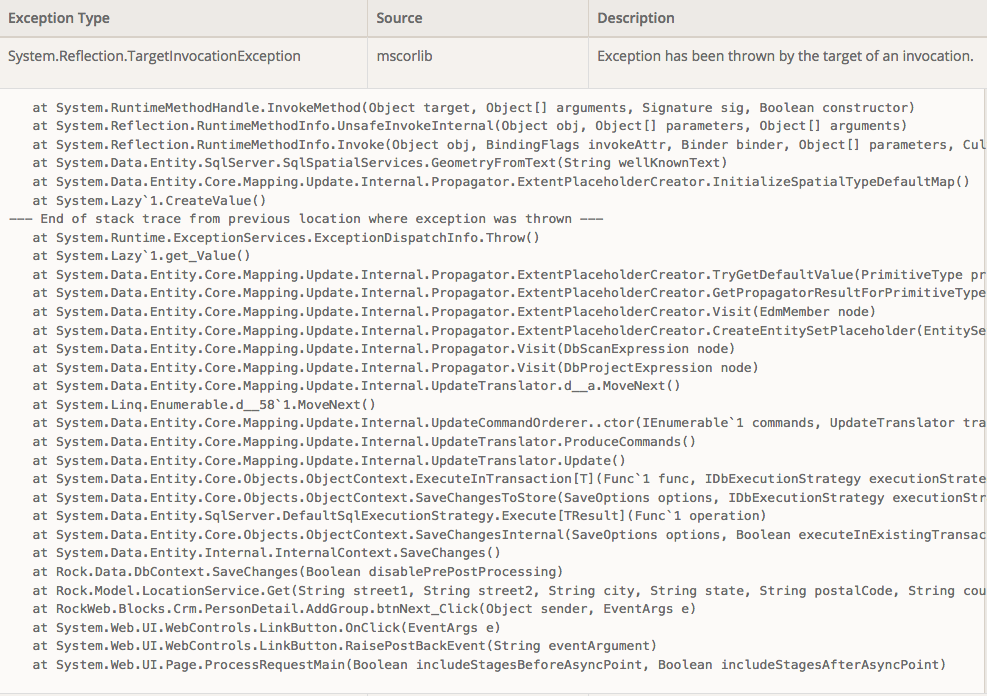This screenshot has height=696, width=987.
Task: Select the System.Reflection.TargetInvocationException row
Action: click(x=152, y=56)
